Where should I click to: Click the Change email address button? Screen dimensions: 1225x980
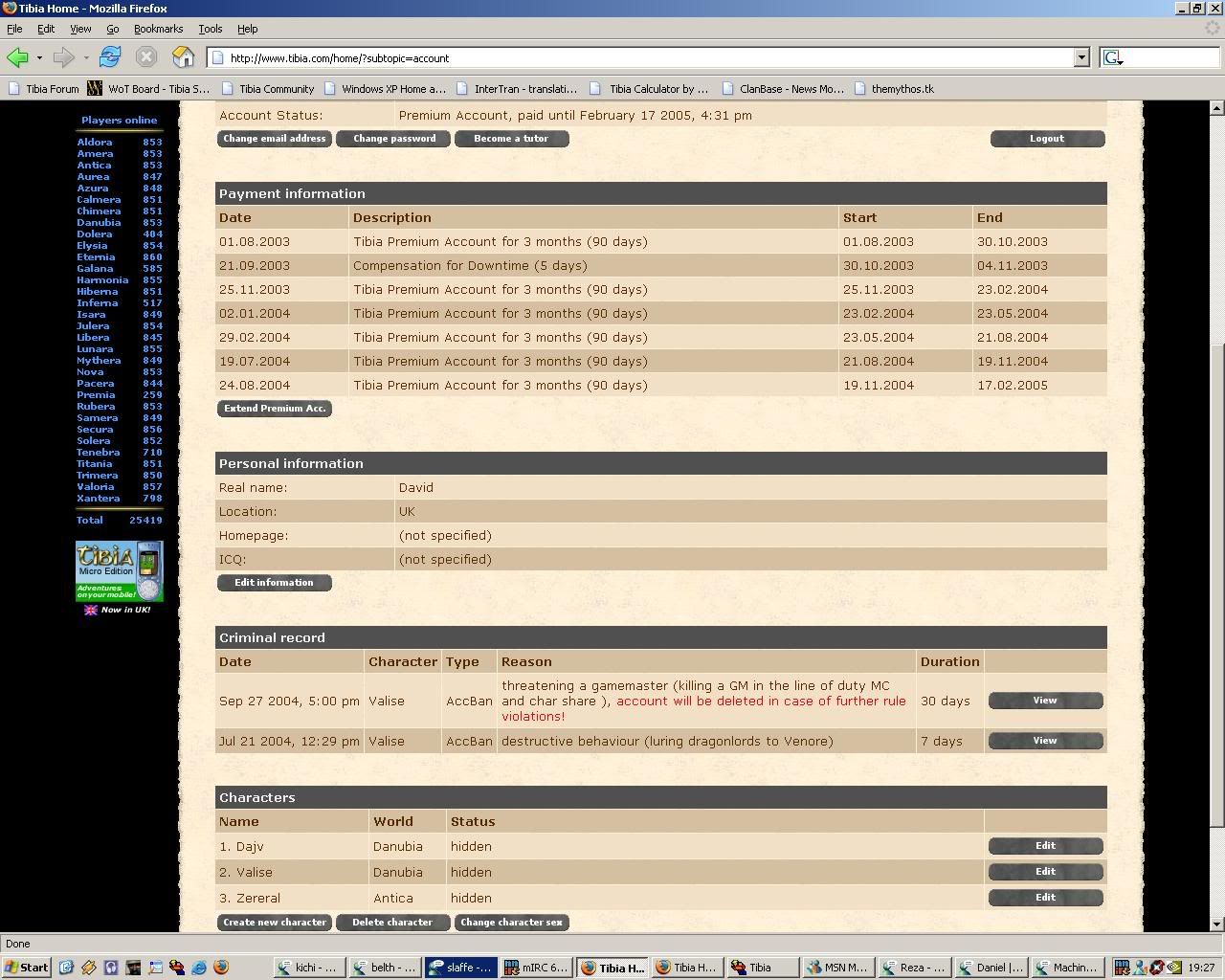coord(275,139)
